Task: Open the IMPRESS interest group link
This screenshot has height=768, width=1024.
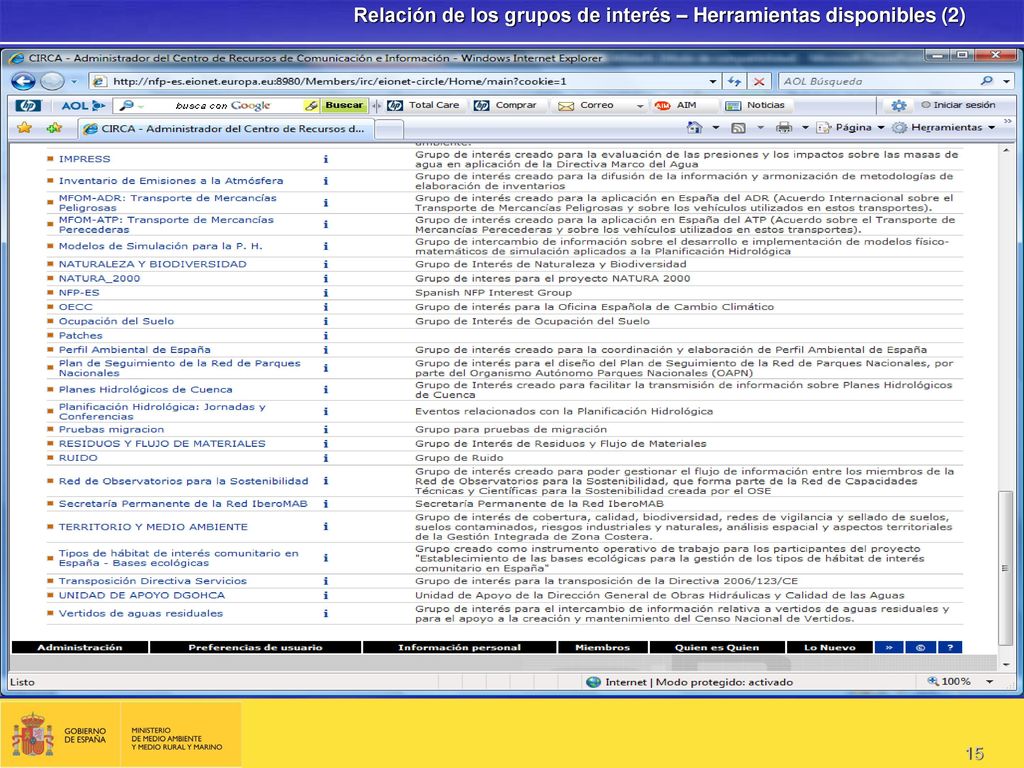Action: (x=84, y=159)
